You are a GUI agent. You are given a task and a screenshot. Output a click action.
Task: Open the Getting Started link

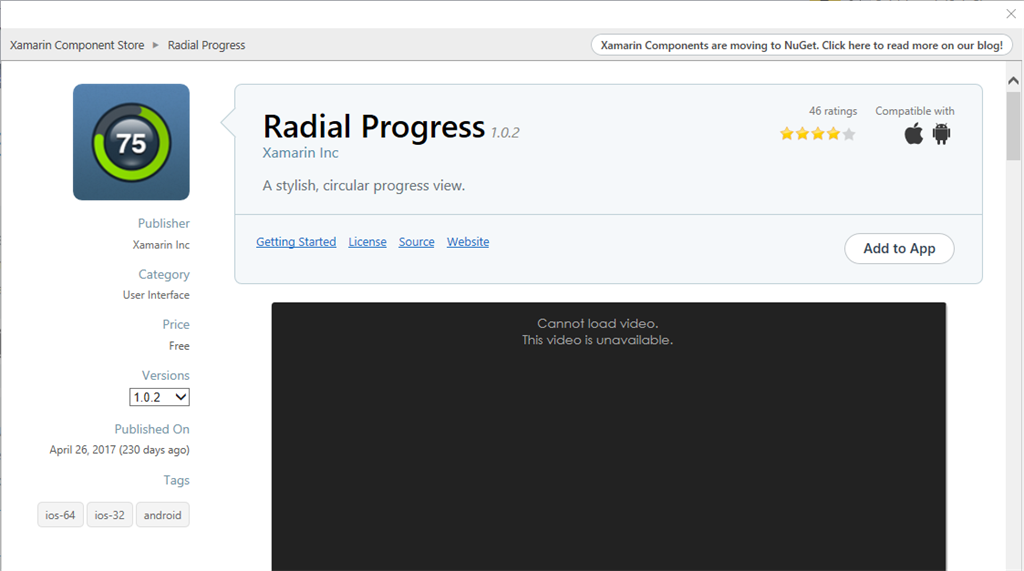(x=296, y=242)
